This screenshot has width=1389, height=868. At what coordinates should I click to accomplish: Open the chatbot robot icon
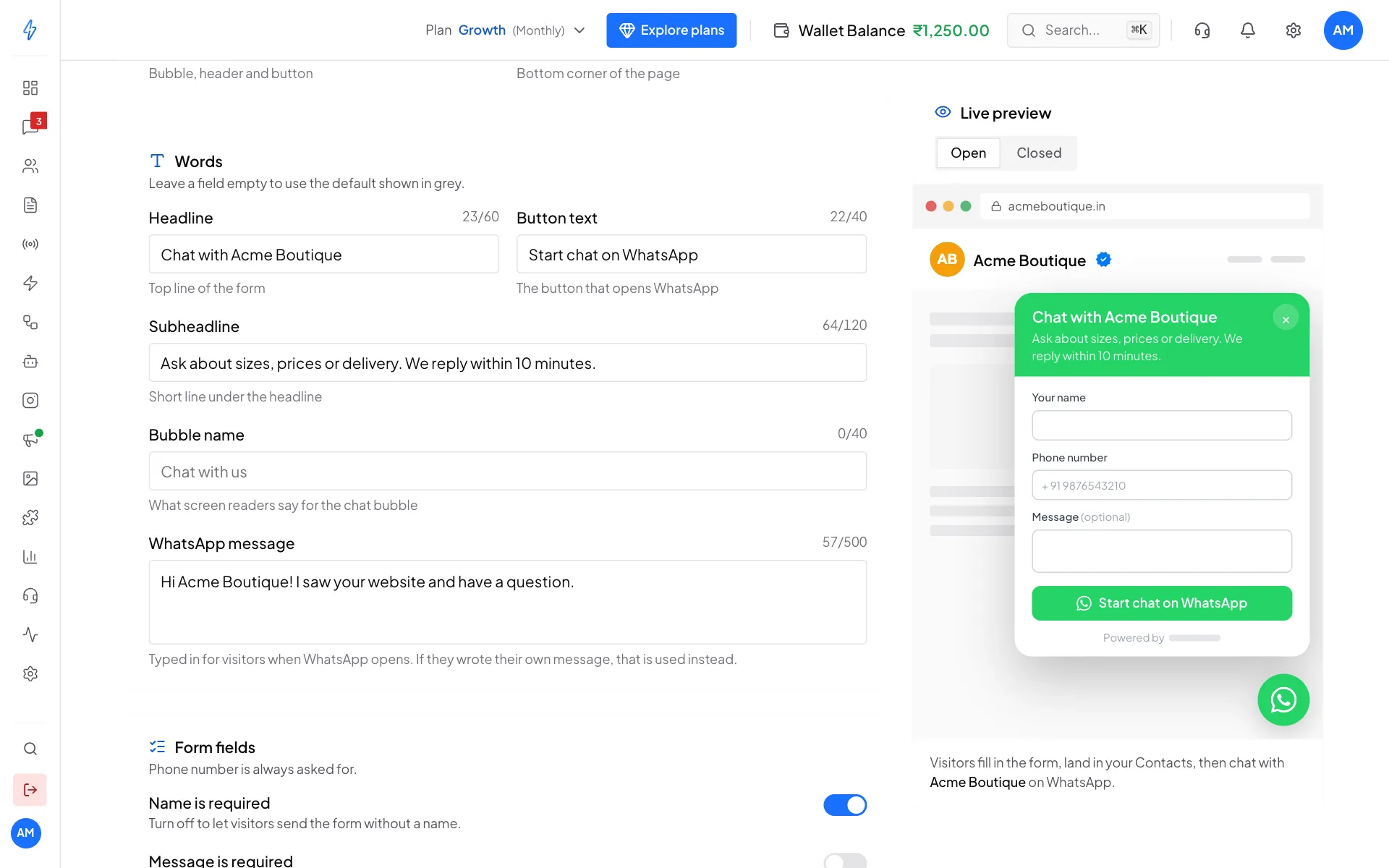(x=30, y=361)
